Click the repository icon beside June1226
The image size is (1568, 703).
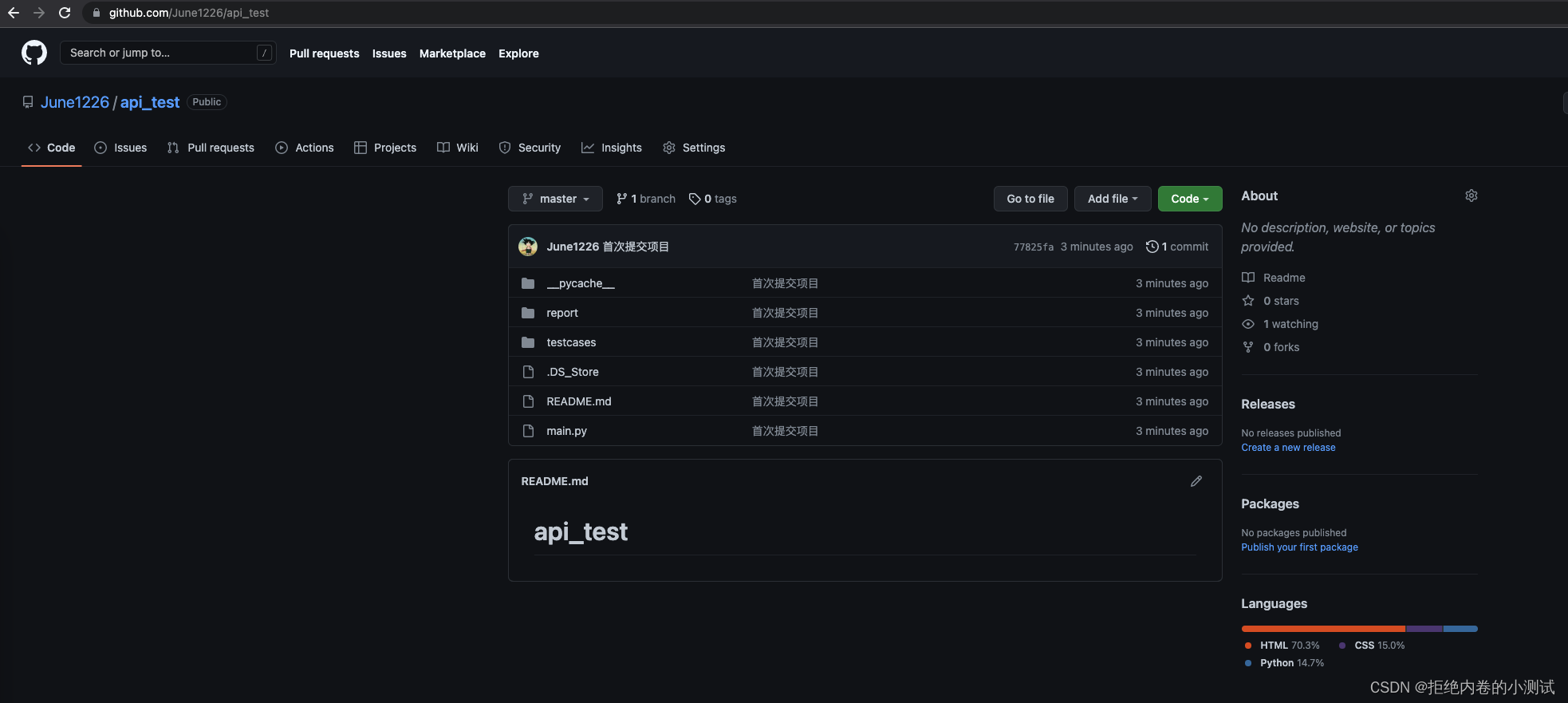point(28,102)
